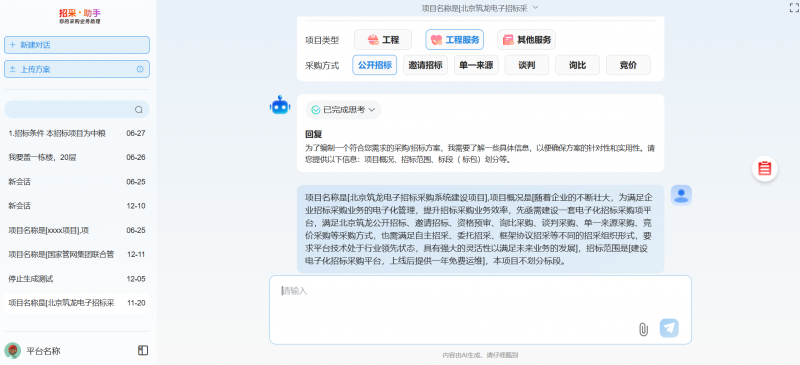This screenshot has height=365, width=800.
Task: Click the search magnifier icon in sidebar
Action: pos(139,109)
